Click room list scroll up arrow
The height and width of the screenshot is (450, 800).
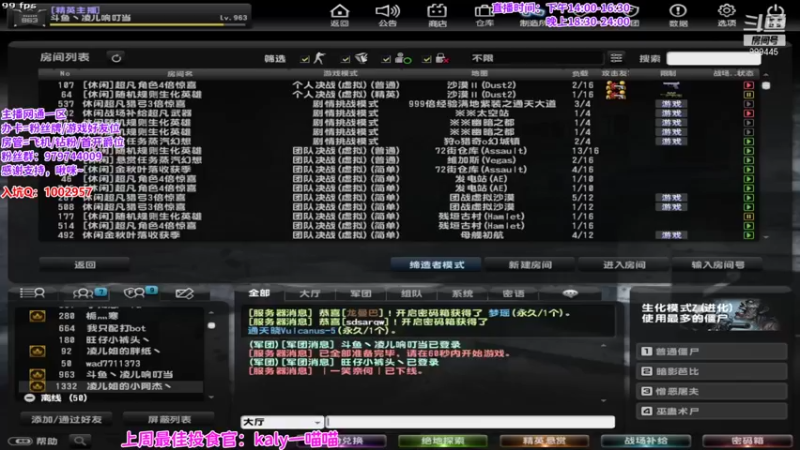pyautogui.click(x=765, y=75)
